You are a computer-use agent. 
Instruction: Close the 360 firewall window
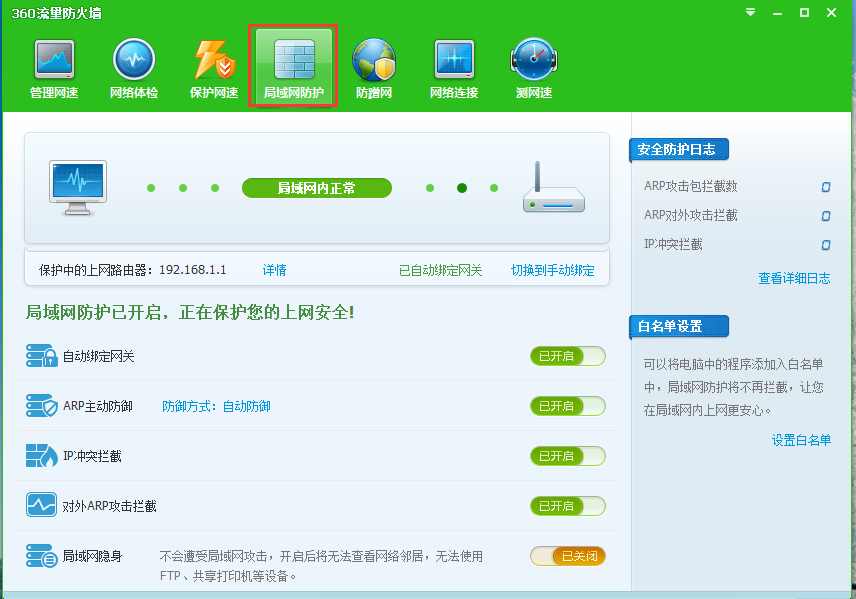(831, 13)
